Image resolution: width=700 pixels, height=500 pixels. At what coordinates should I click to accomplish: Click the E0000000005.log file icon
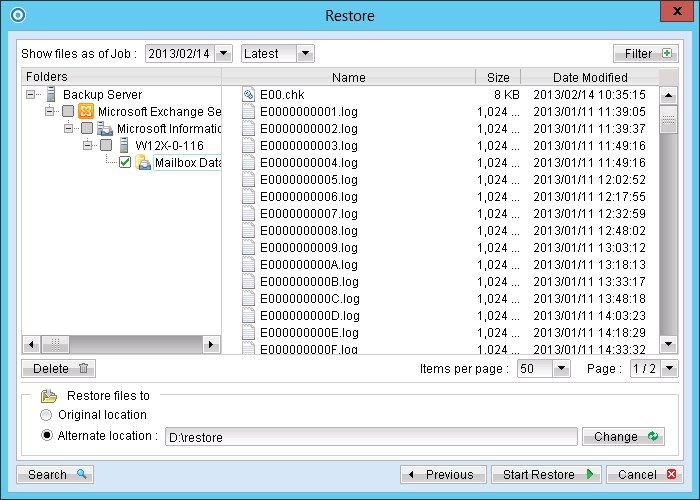(248, 179)
